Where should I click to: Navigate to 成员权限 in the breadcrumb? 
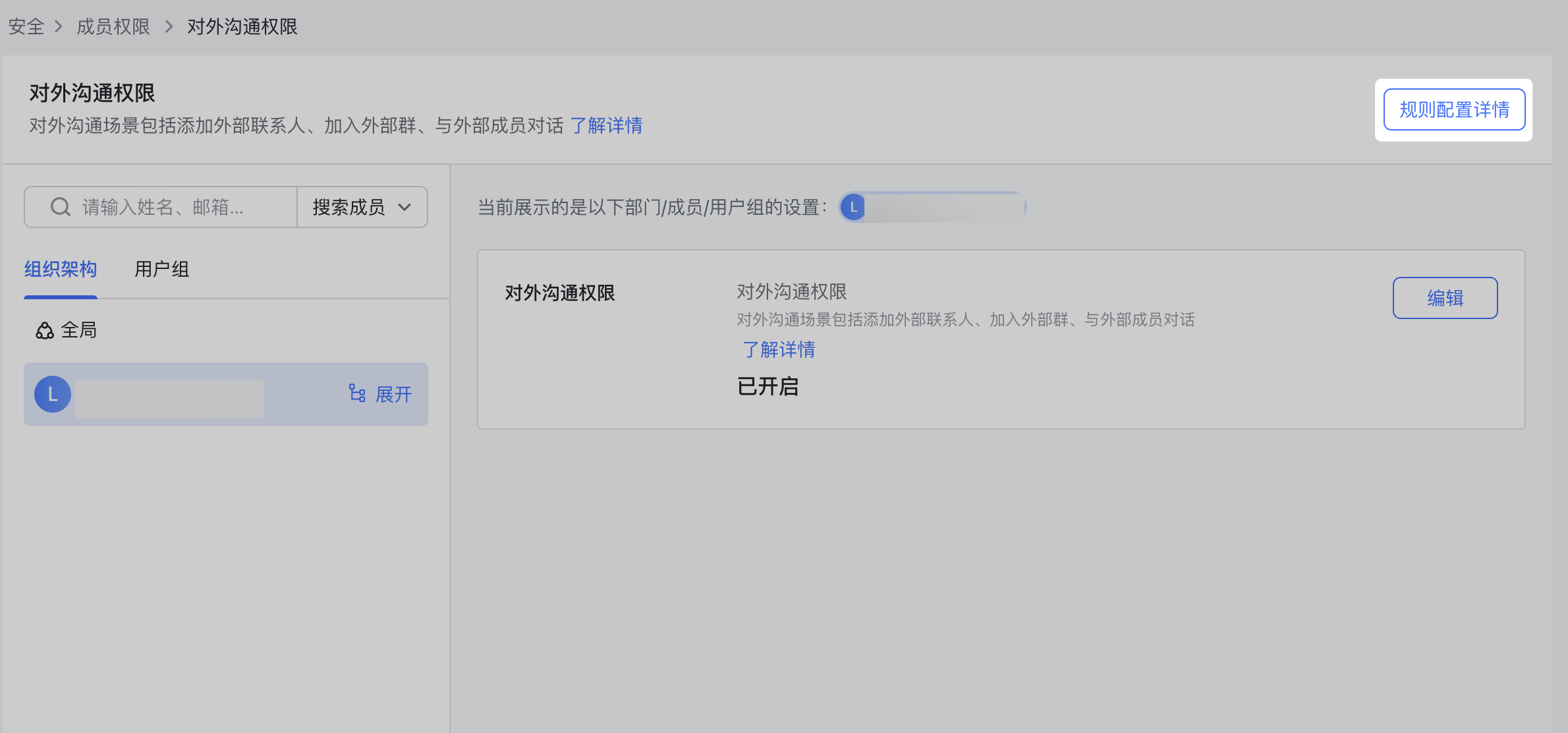pos(113,26)
